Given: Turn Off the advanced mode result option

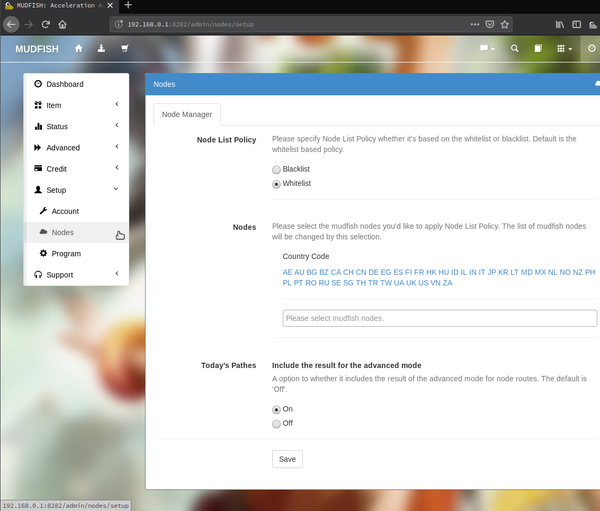Looking at the screenshot, I should point(276,424).
